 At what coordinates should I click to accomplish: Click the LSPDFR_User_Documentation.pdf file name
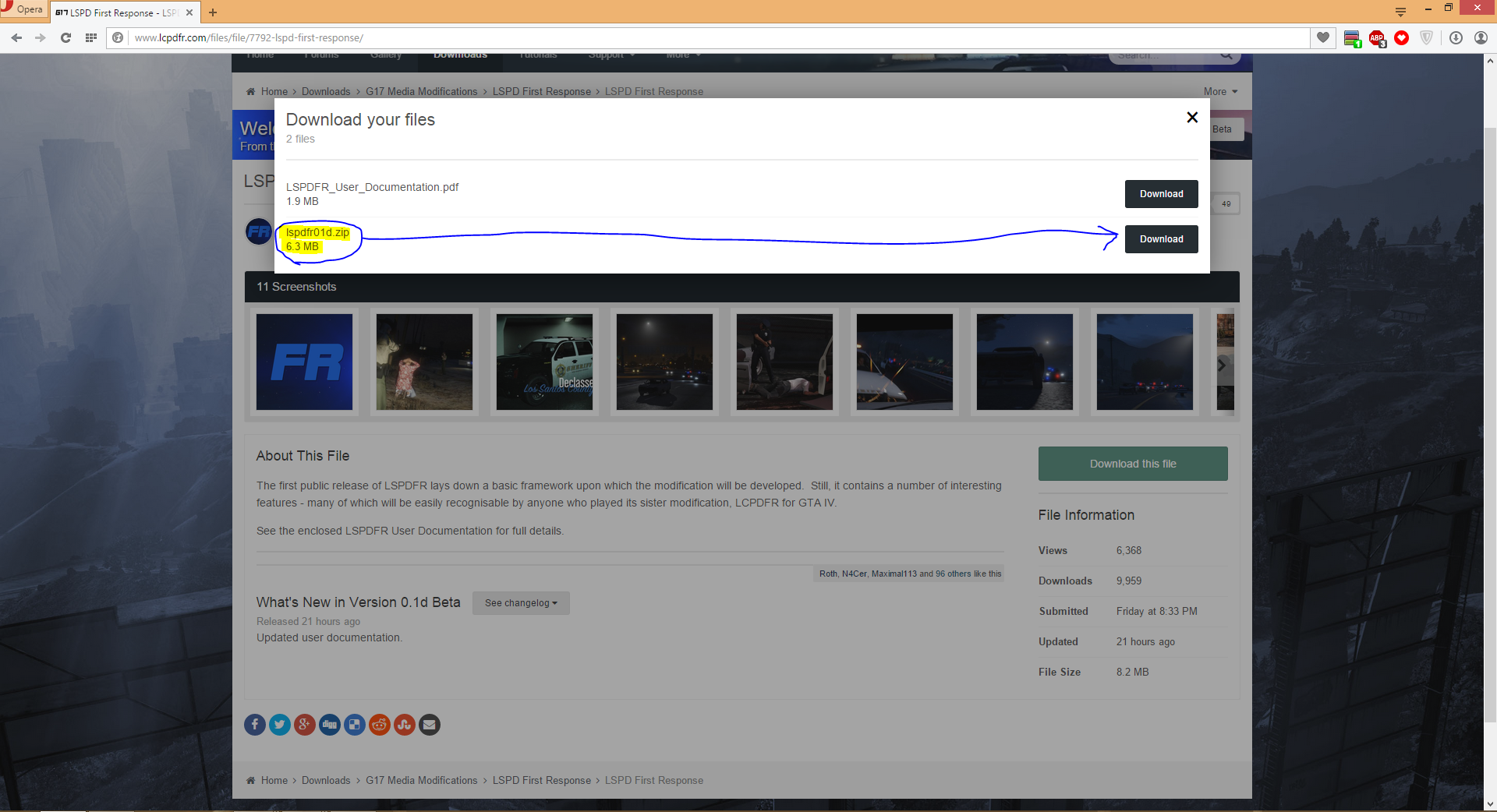click(x=372, y=187)
